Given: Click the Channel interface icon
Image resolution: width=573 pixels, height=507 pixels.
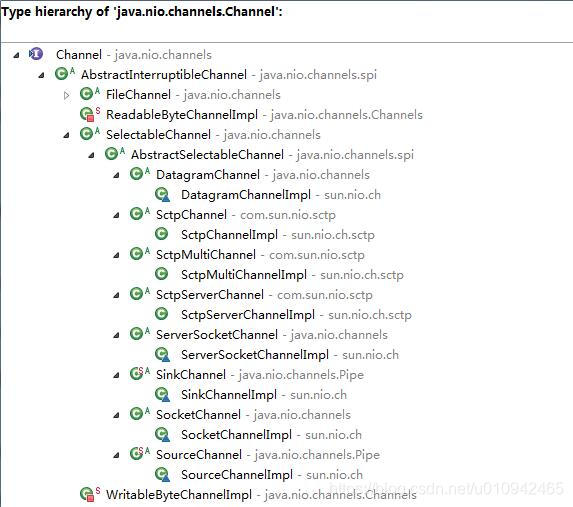Looking at the screenshot, I should (36, 54).
